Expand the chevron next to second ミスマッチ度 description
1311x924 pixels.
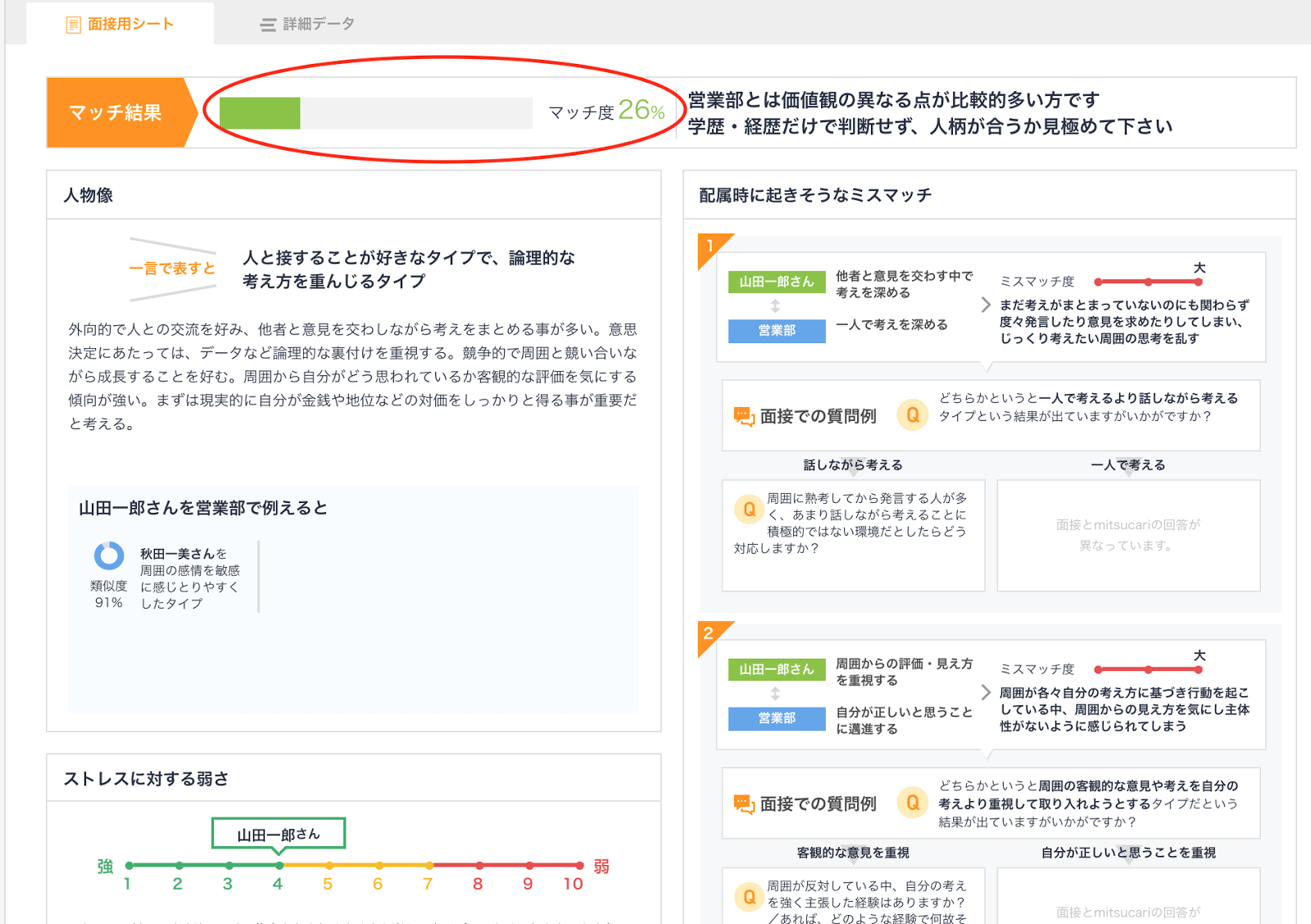[986, 693]
